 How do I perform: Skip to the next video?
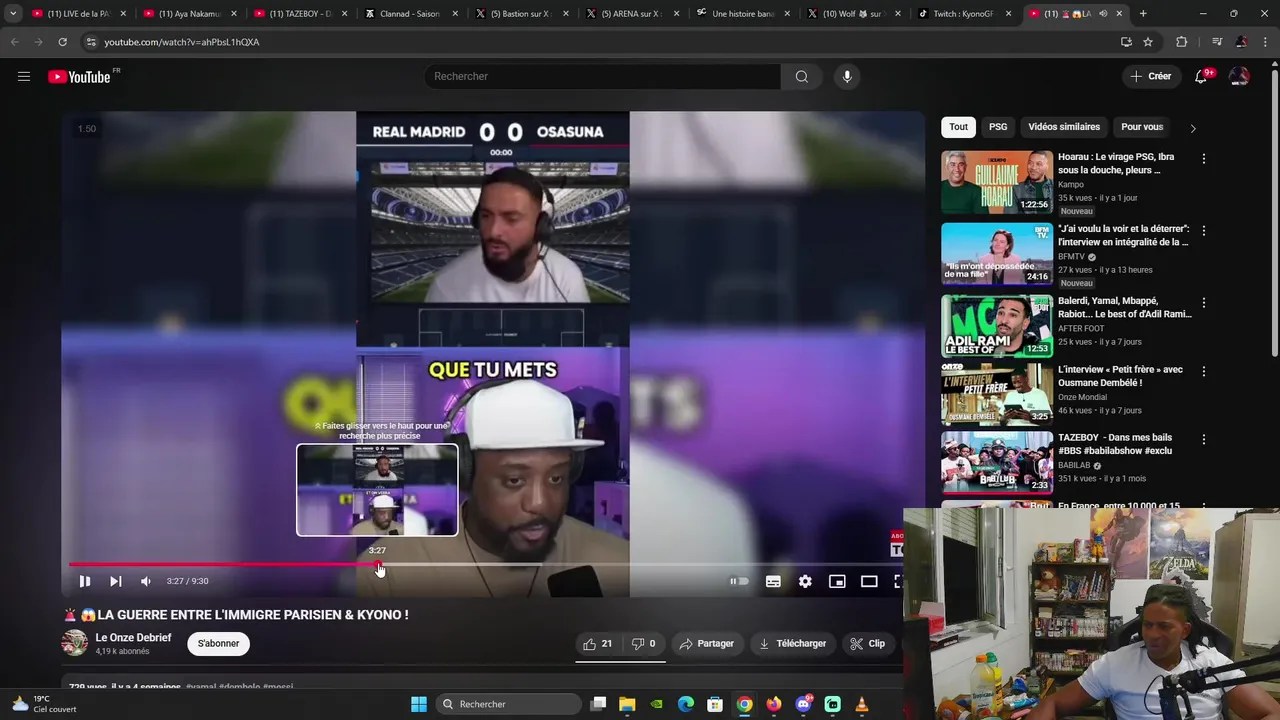tap(116, 581)
